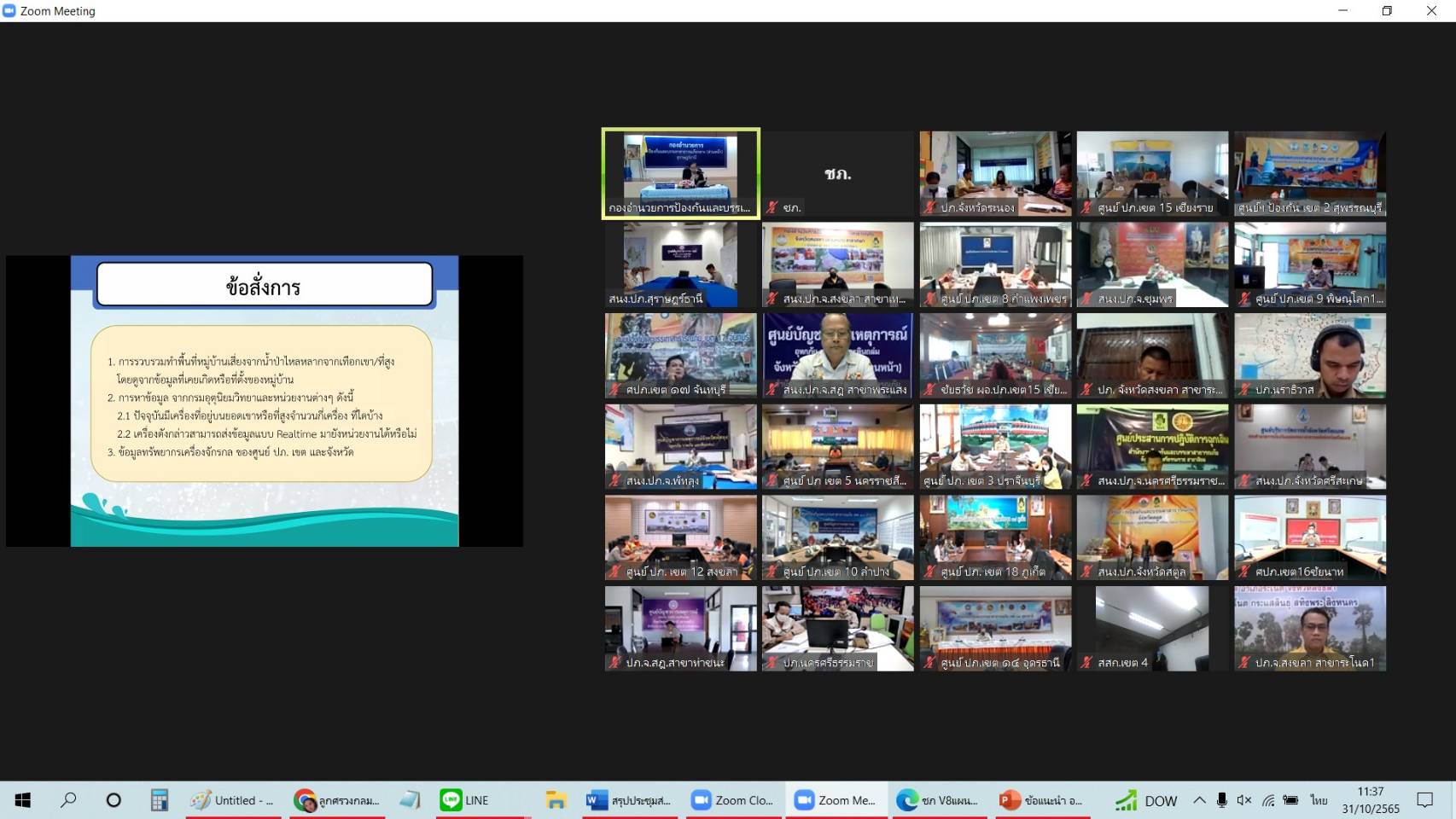Open Cortana from the taskbar

(x=114, y=800)
